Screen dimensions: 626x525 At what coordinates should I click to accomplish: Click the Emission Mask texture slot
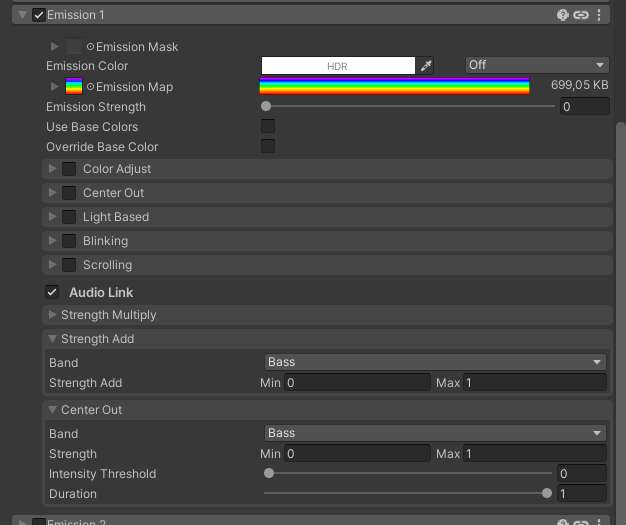(74, 46)
